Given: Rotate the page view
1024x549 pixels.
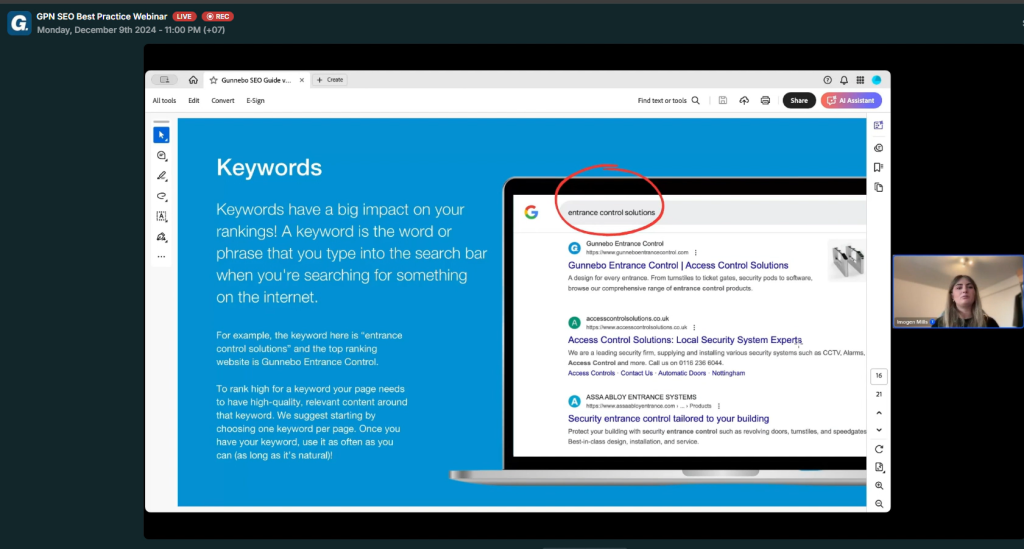Looking at the screenshot, I should click(x=879, y=449).
